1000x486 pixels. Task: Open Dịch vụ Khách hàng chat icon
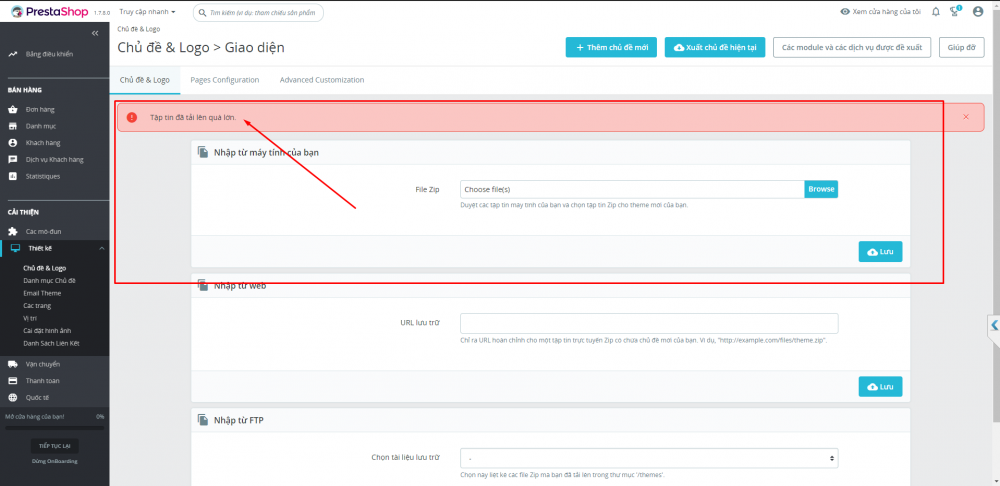(x=12, y=159)
